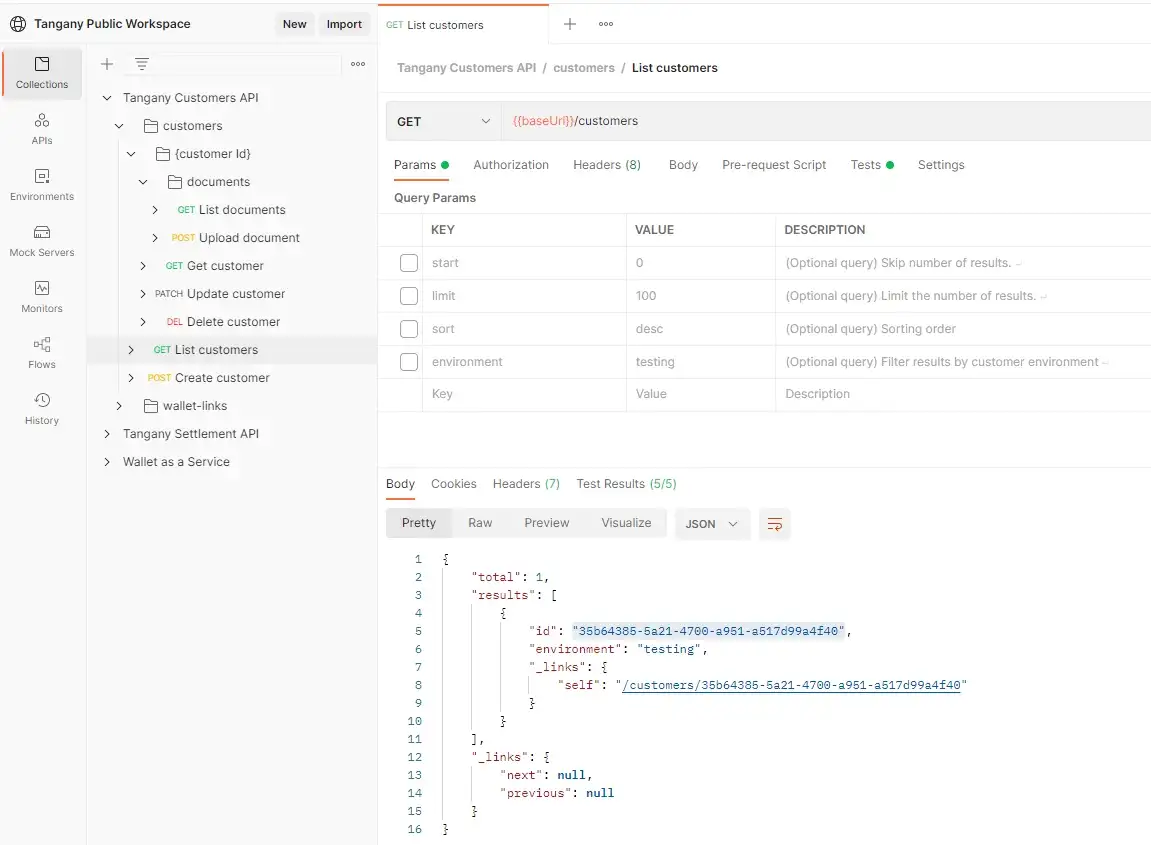
Task: Select the Params tab
Action: 421,165
